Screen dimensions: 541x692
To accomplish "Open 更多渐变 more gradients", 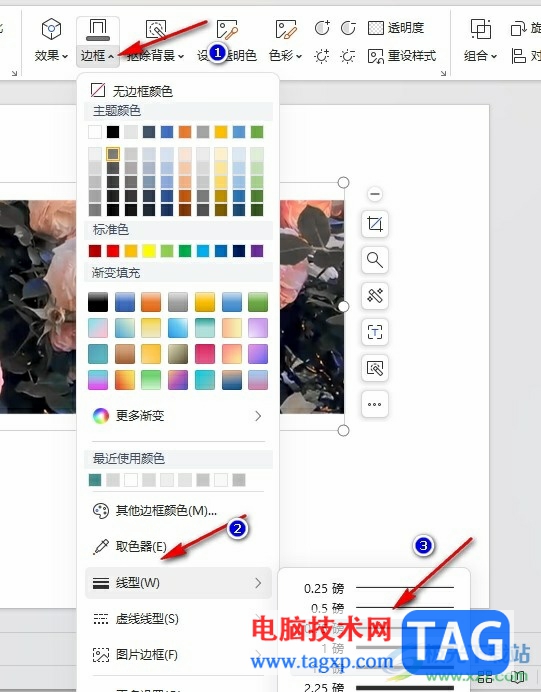I will coord(178,416).
